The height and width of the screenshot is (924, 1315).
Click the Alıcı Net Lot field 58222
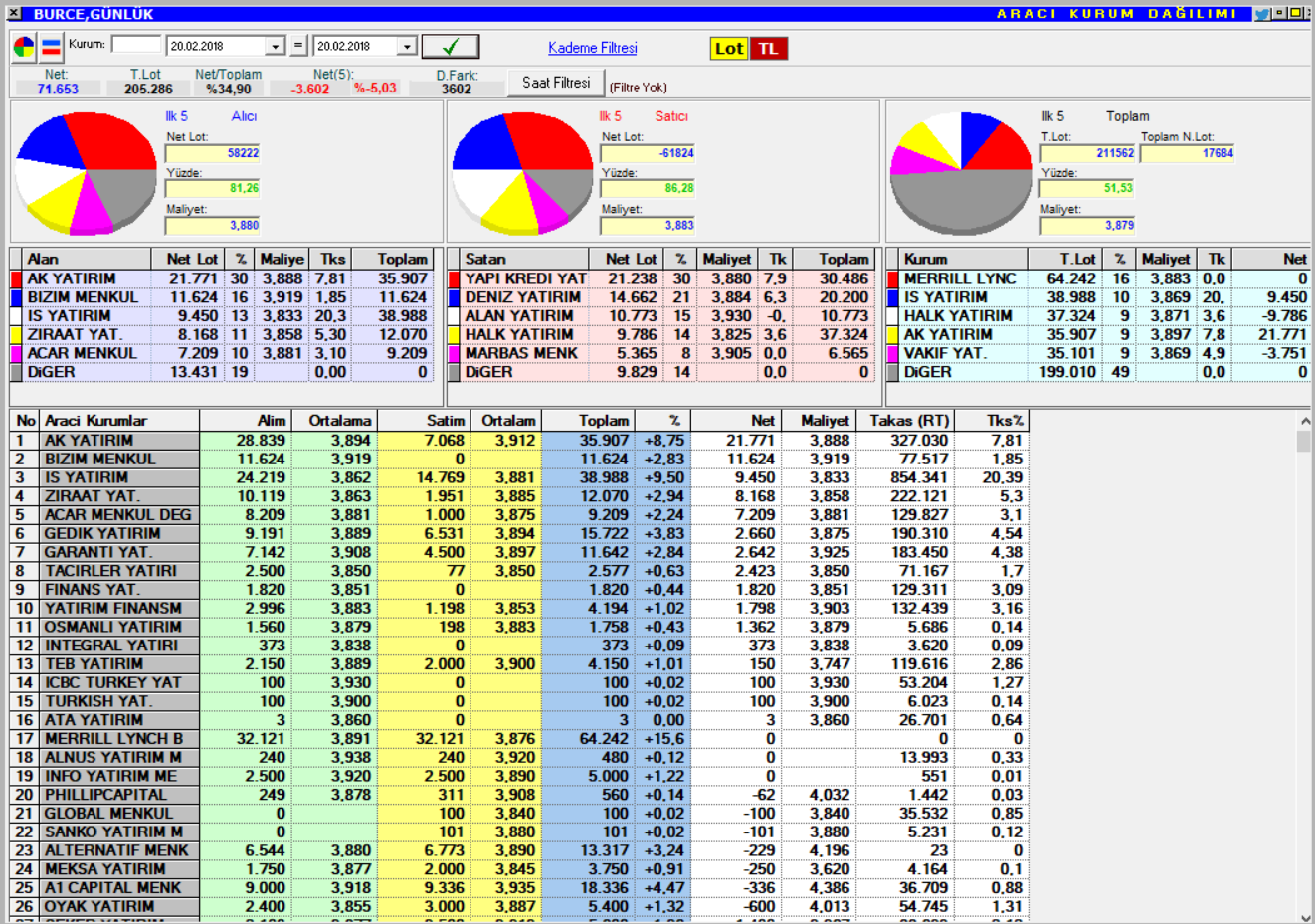[x=213, y=153]
